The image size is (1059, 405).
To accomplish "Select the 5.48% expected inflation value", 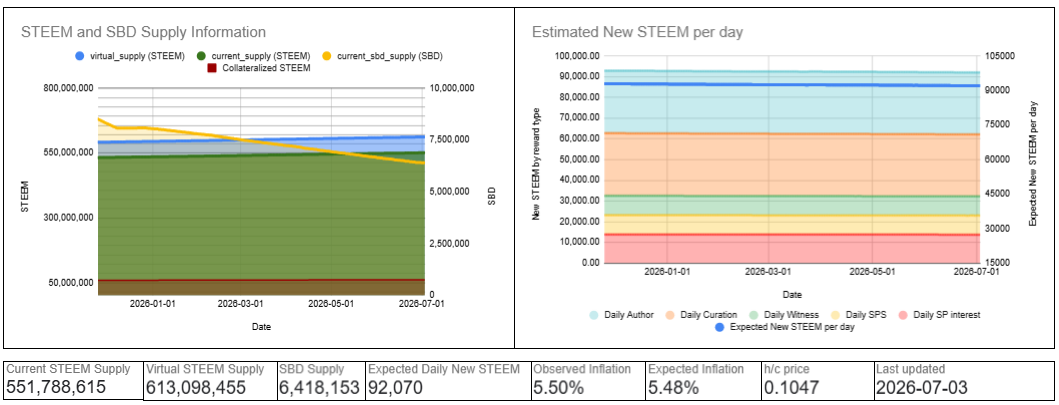I will coord(674,387).
